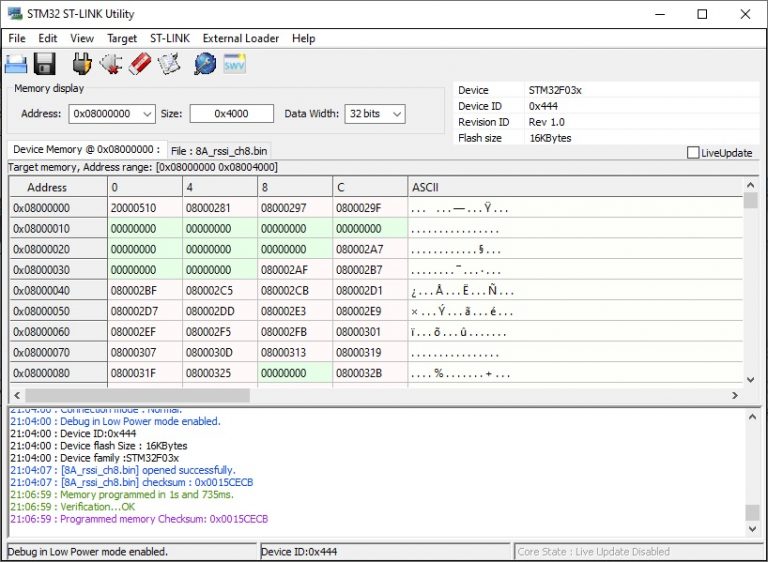Switch to Device Memory @ 0x08000000 tab

coord(87,149)
